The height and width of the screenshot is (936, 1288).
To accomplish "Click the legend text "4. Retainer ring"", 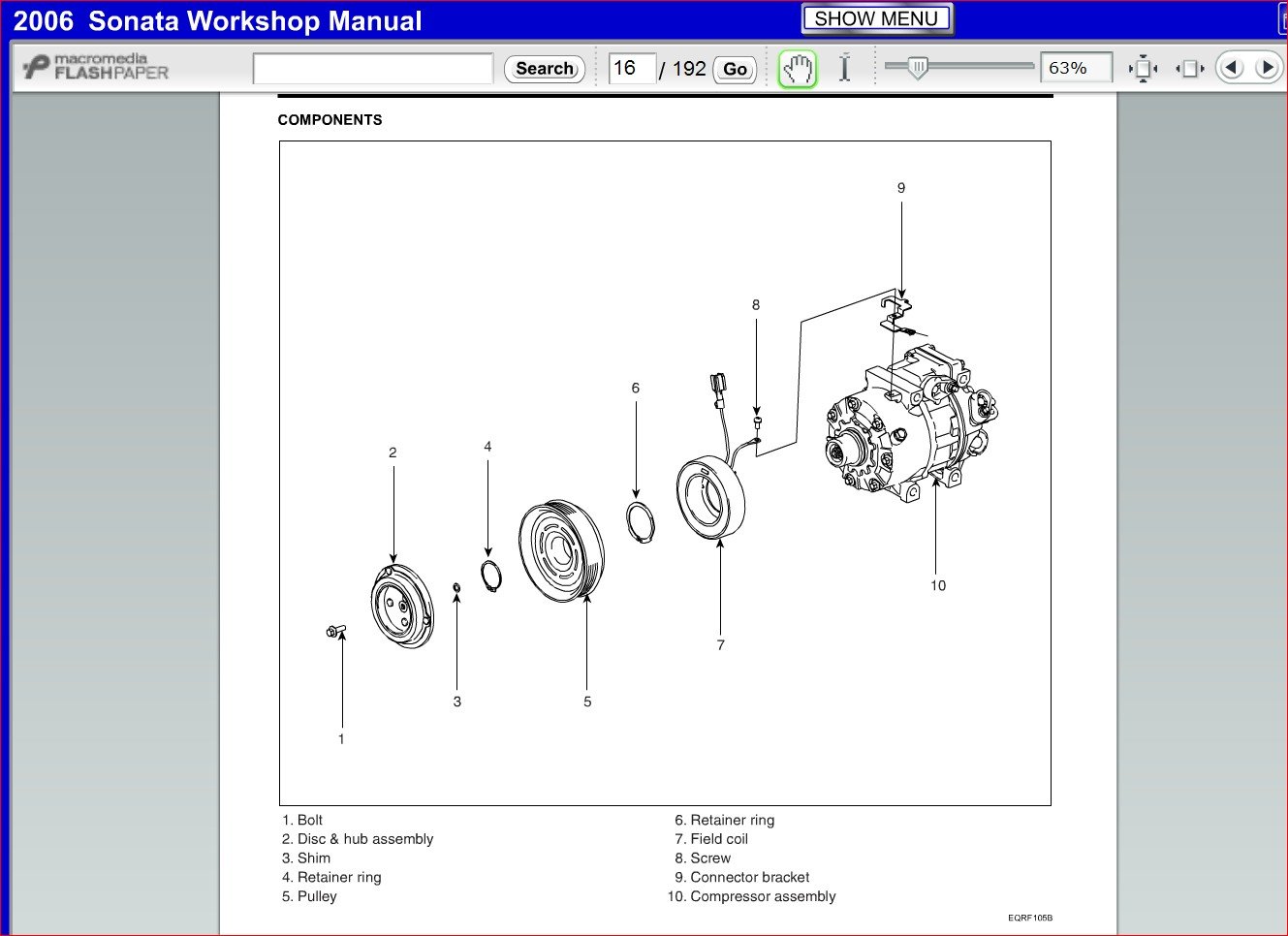I will [331, 878].
